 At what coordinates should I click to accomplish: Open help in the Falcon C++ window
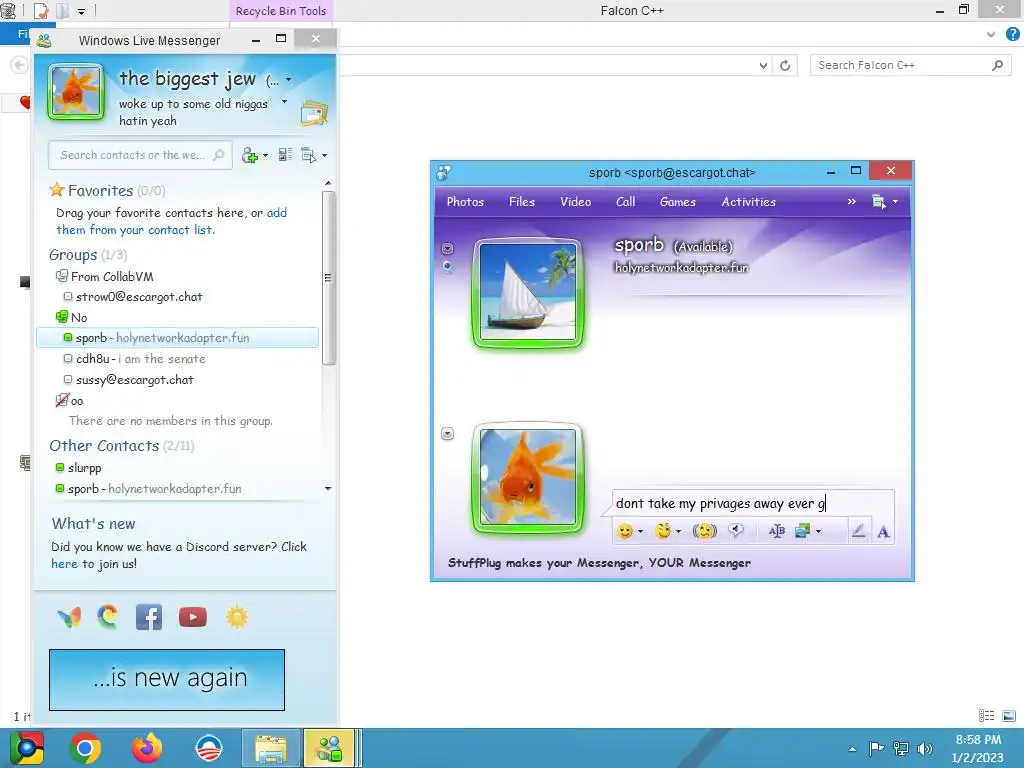point(1012,35)
